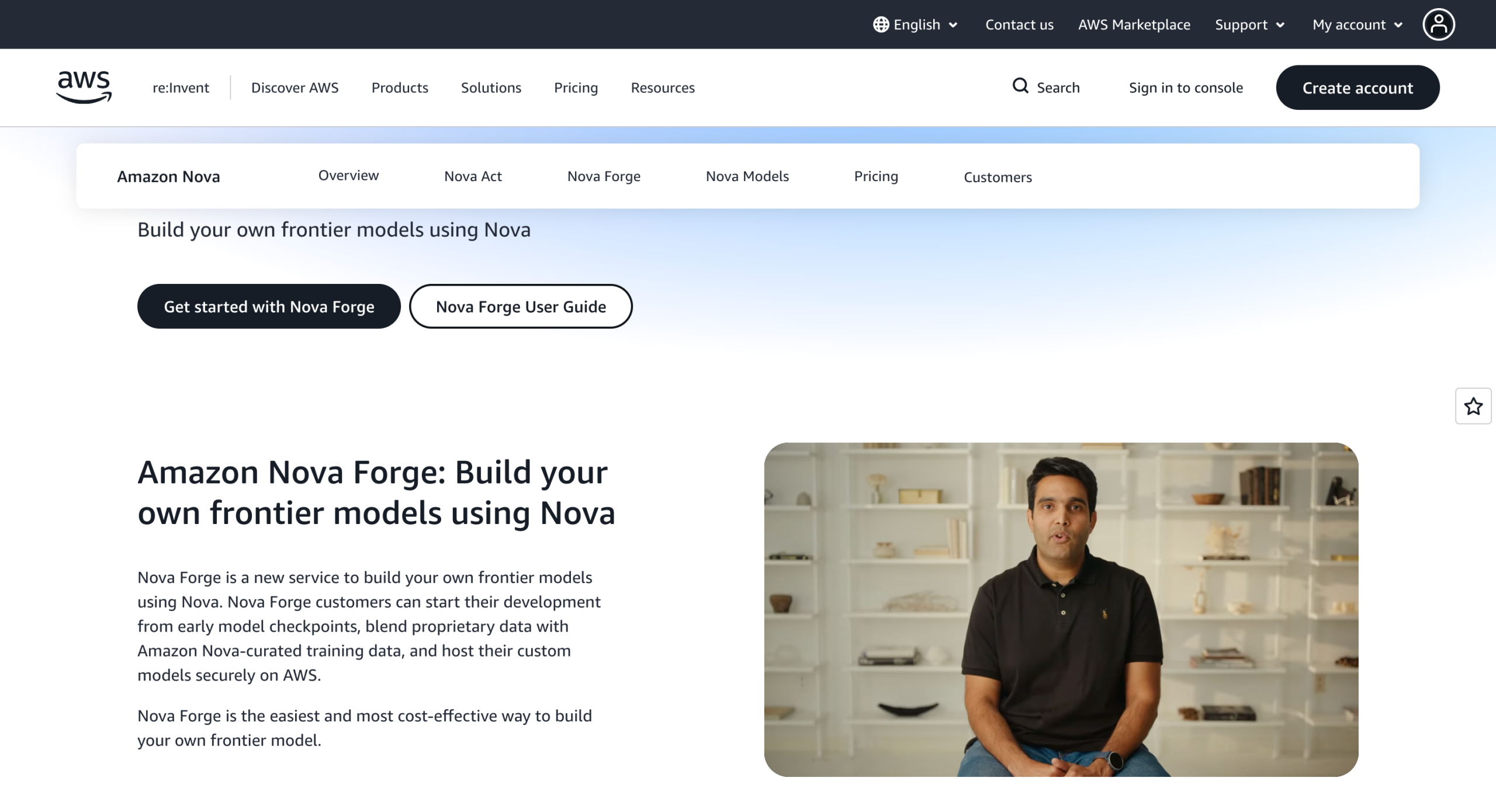Select the Nova Models tab
The image size is (1496, 812).
747,176
